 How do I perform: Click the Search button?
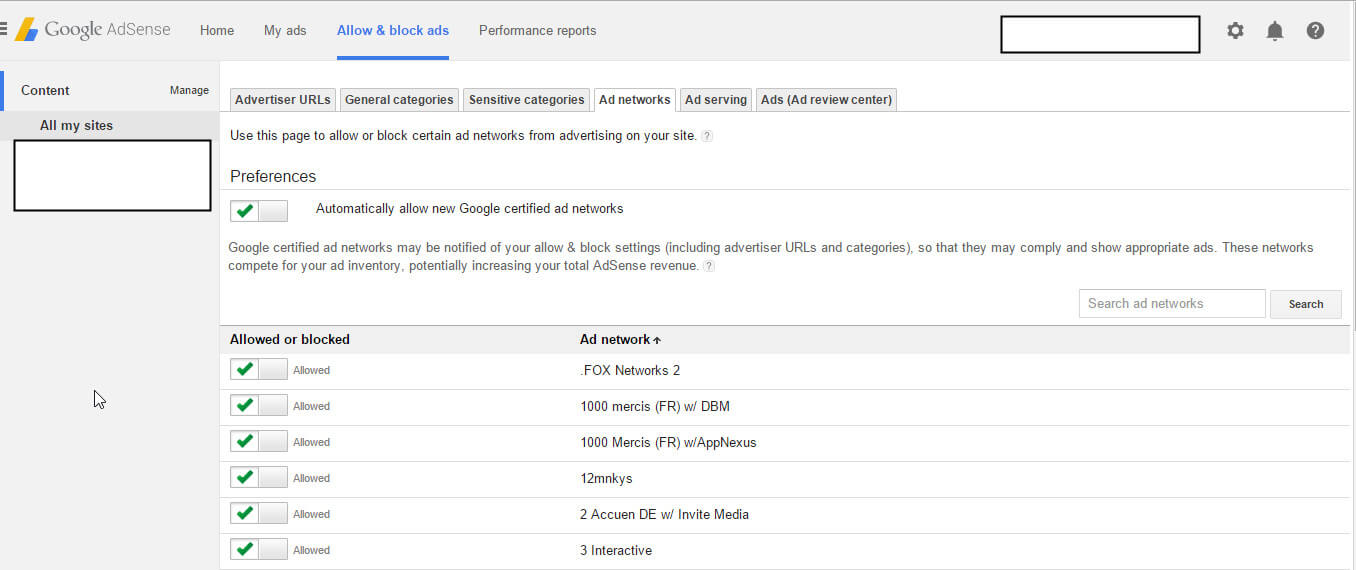1306,304
